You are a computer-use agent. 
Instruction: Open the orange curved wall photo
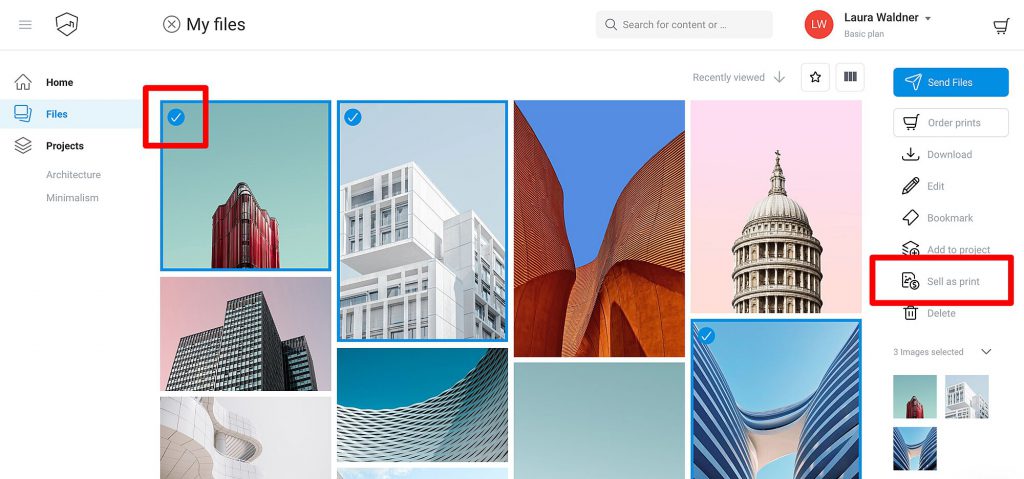point(599,228)
